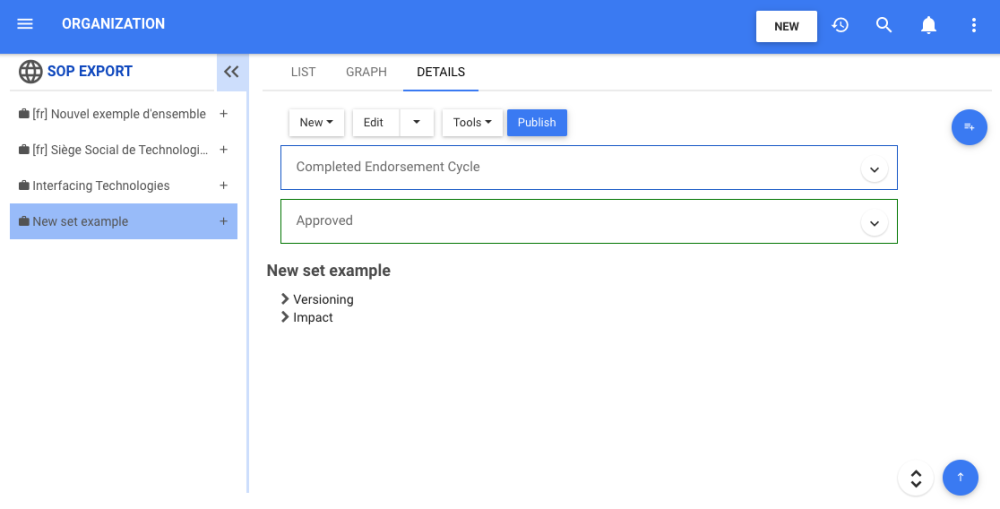The image size is (1000, 509).
Task: Open the vertical three-dot options menu
Action: click(x=974, y=25)
